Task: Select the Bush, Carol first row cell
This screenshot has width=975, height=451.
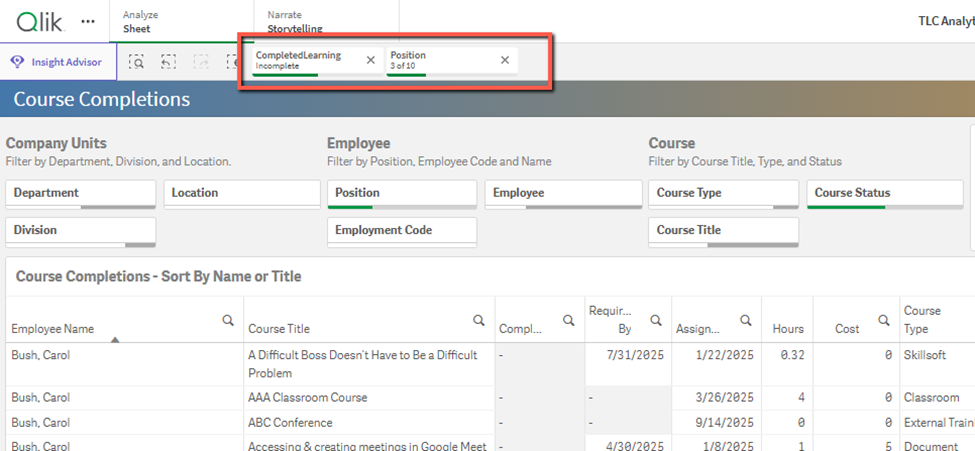Action: click(x=40, y=355)
